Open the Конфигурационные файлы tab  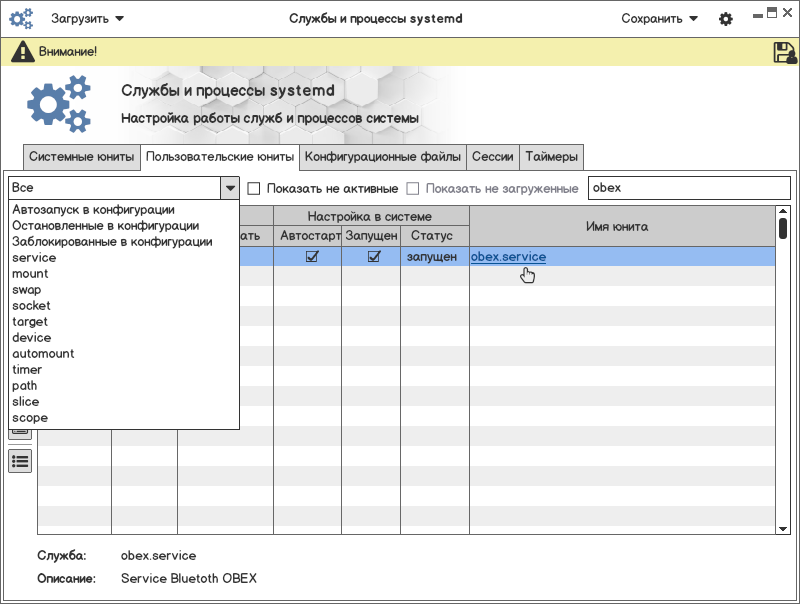point(383,157)
